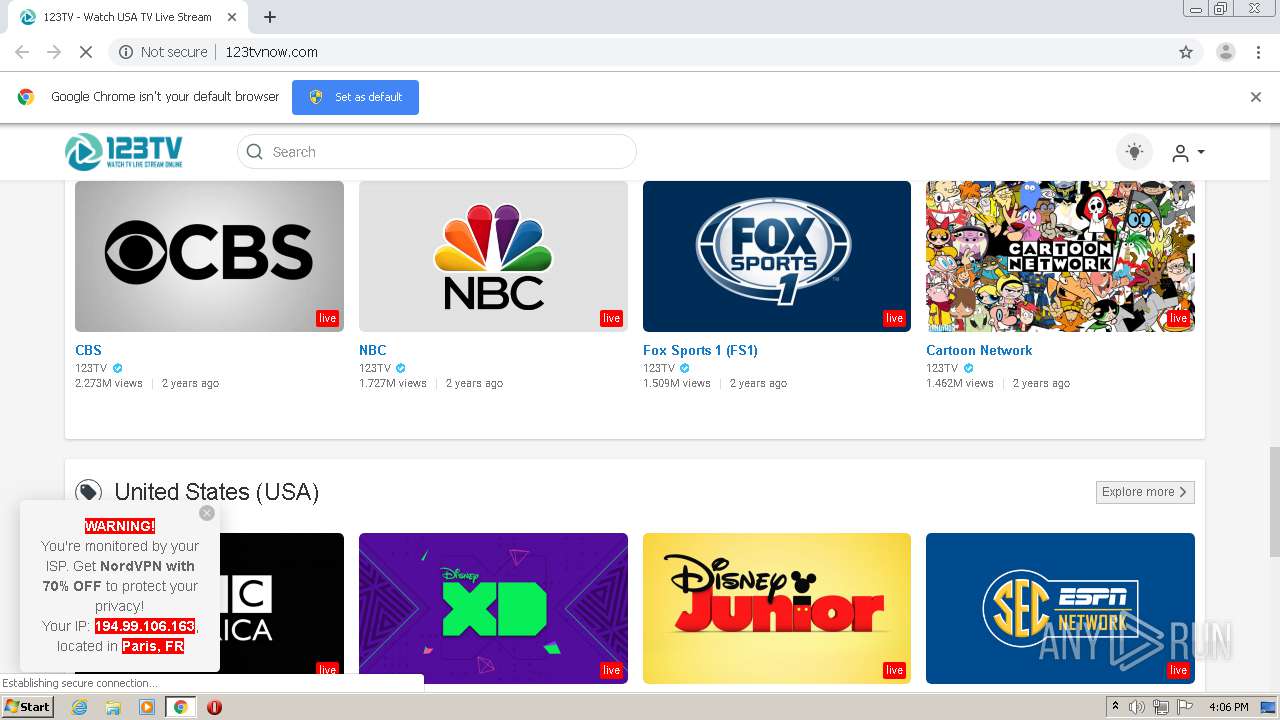Click the Cartoon Network title link

[x=979, y=350]
